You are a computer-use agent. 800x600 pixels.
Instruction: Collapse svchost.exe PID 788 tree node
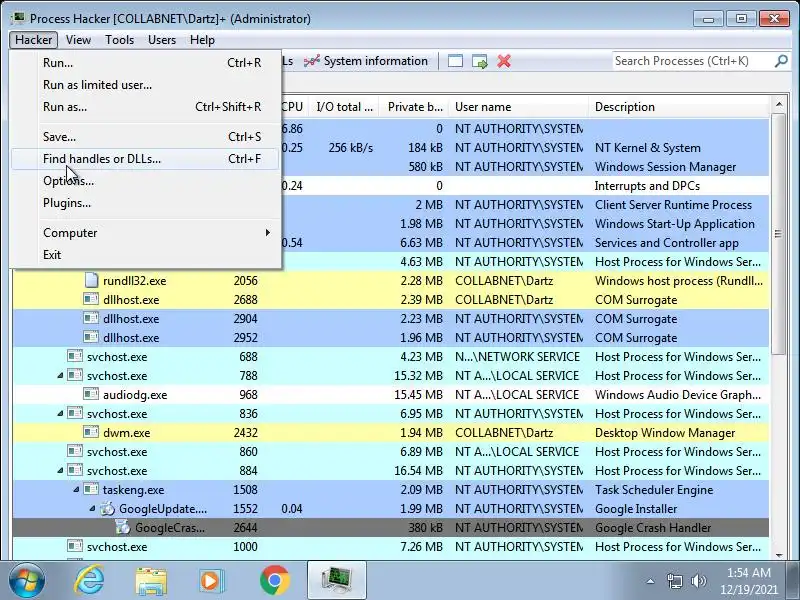click(x=60, y=376)
